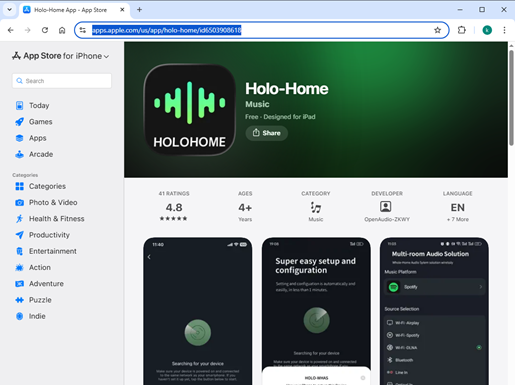Screen dimensions: 515x385
Task: Click the Categories grid icon
Action: (x=20, y=186)
